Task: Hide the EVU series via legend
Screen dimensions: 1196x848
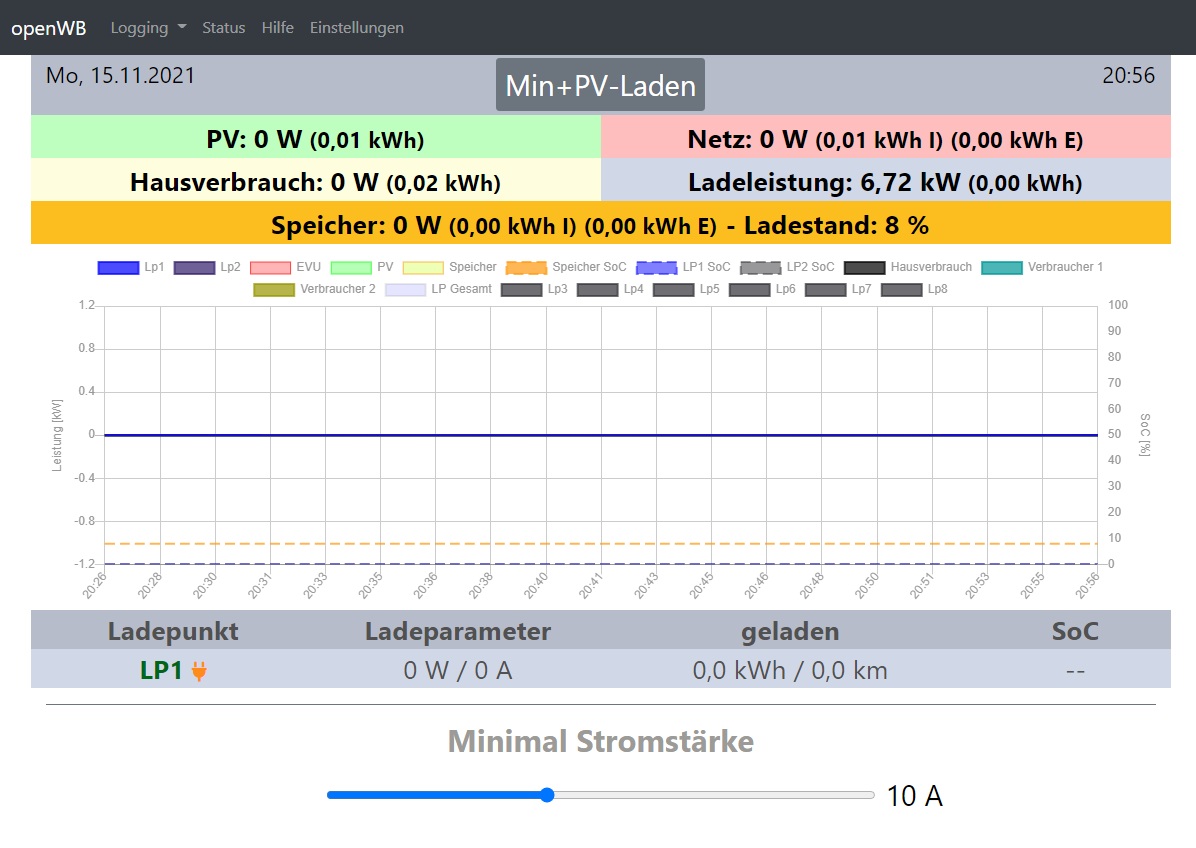Action: [269, 268]
